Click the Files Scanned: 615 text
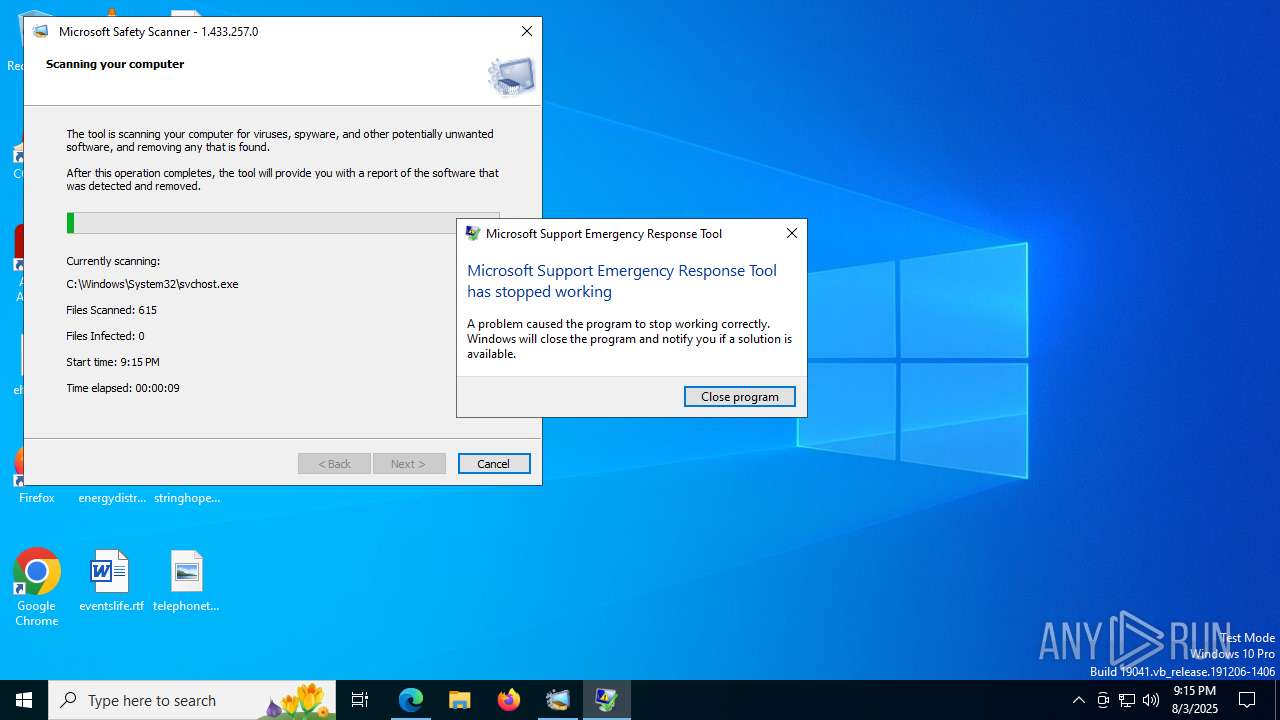The height and width of the screenshot is (720, 1280). (111, 310)
